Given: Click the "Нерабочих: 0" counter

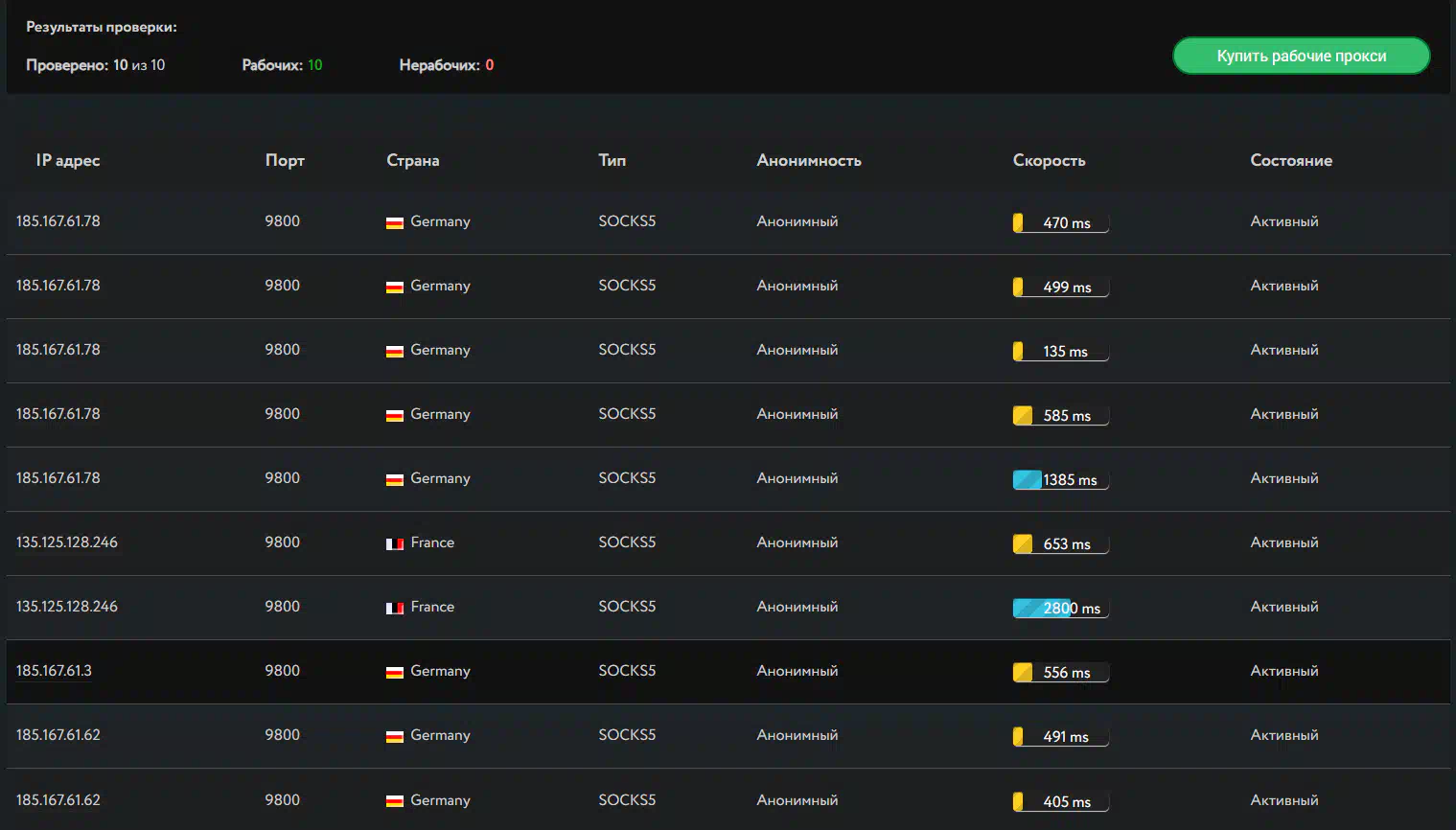Looking at the screenshot, I should click(x=447, y=65).
